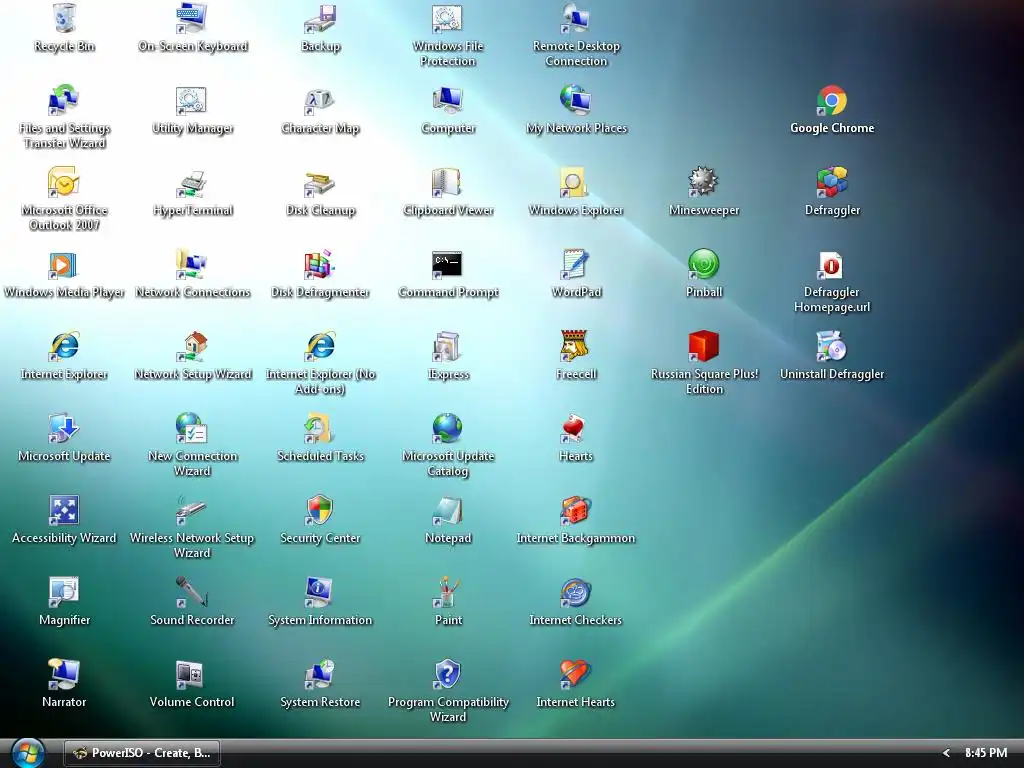
Task: Click the Backup desktop icon
Action: (320, 18)
